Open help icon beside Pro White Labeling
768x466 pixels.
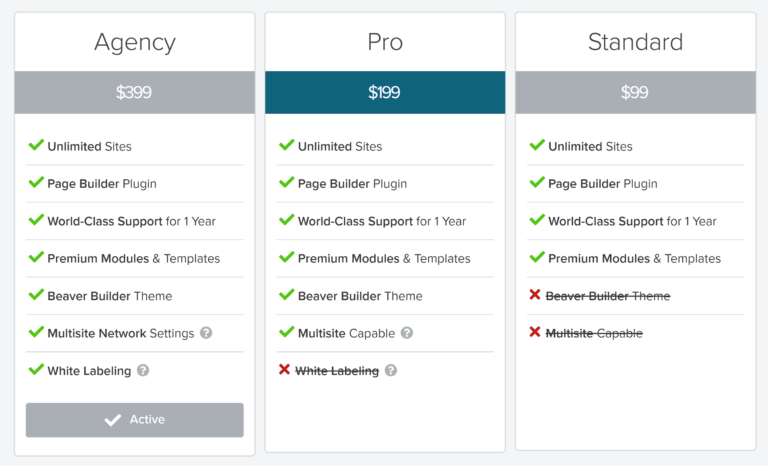coord(391,370)
